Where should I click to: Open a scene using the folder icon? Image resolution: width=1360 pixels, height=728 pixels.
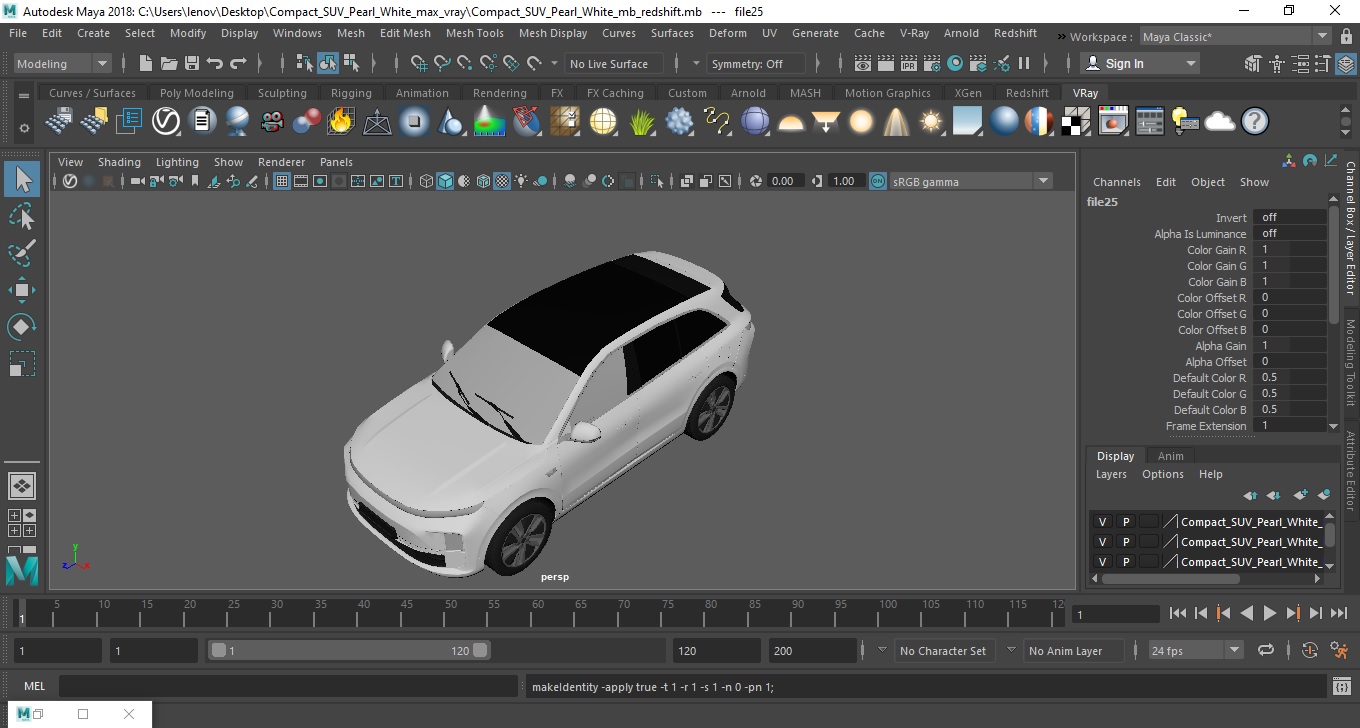[169, 63]
